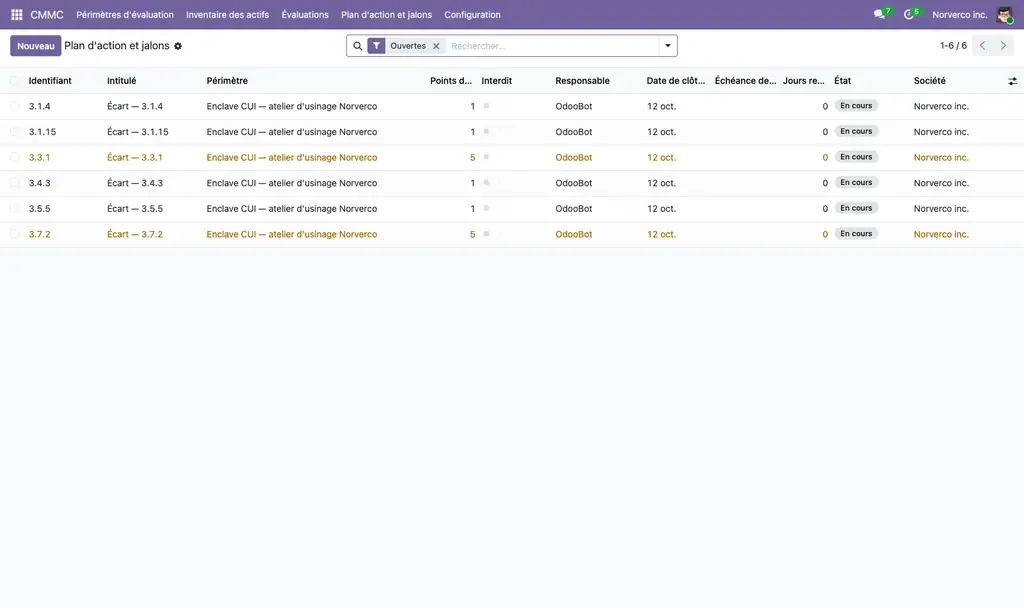Viewport: 1024px width, 608px height.
Task: Go to the next page arrow
Action: 1003,46
